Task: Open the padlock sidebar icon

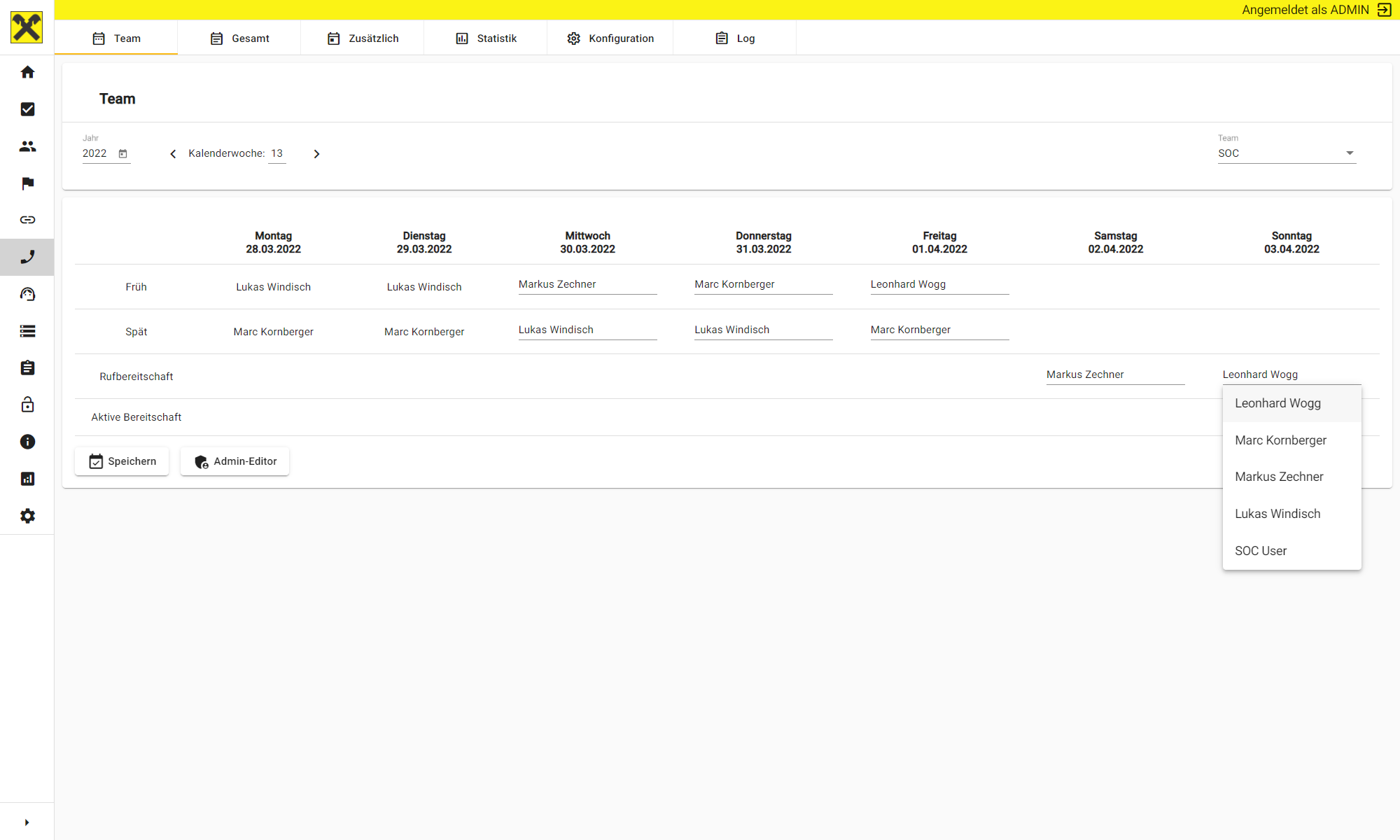Action: pos(27,405)
